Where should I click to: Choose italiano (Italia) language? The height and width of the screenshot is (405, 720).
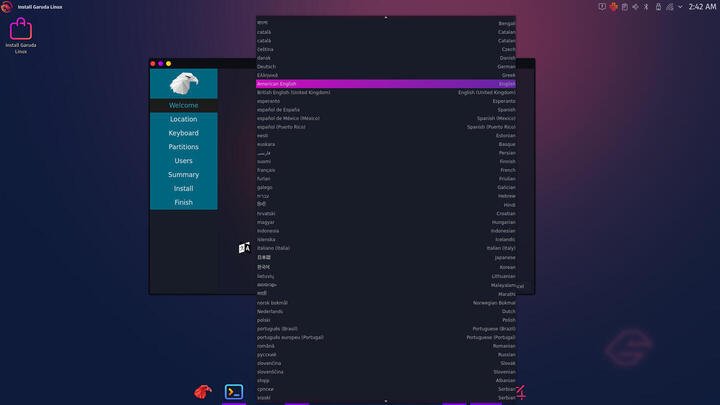tap(386, 248)
